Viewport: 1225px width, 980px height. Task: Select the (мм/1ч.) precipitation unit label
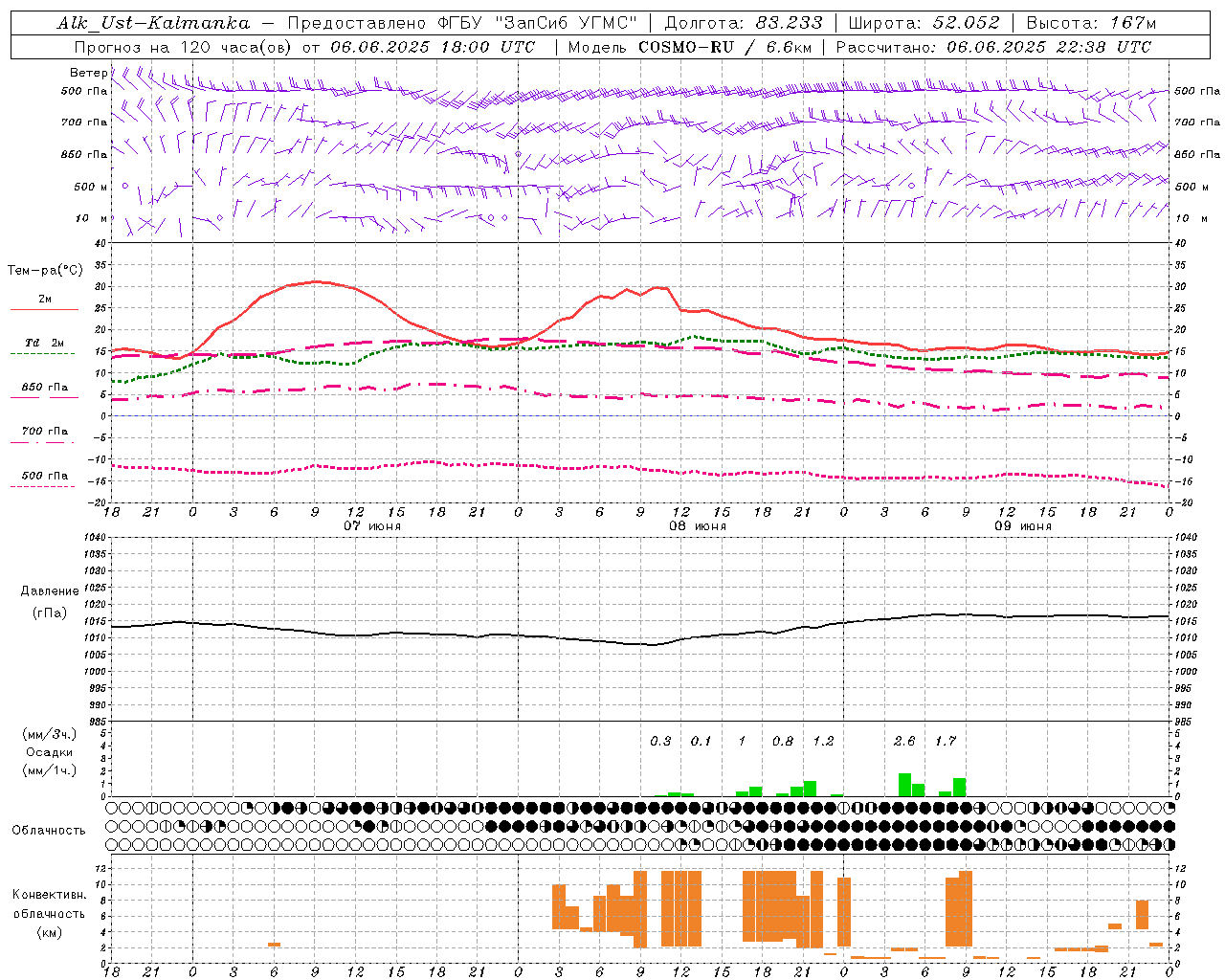pos(50,770)
